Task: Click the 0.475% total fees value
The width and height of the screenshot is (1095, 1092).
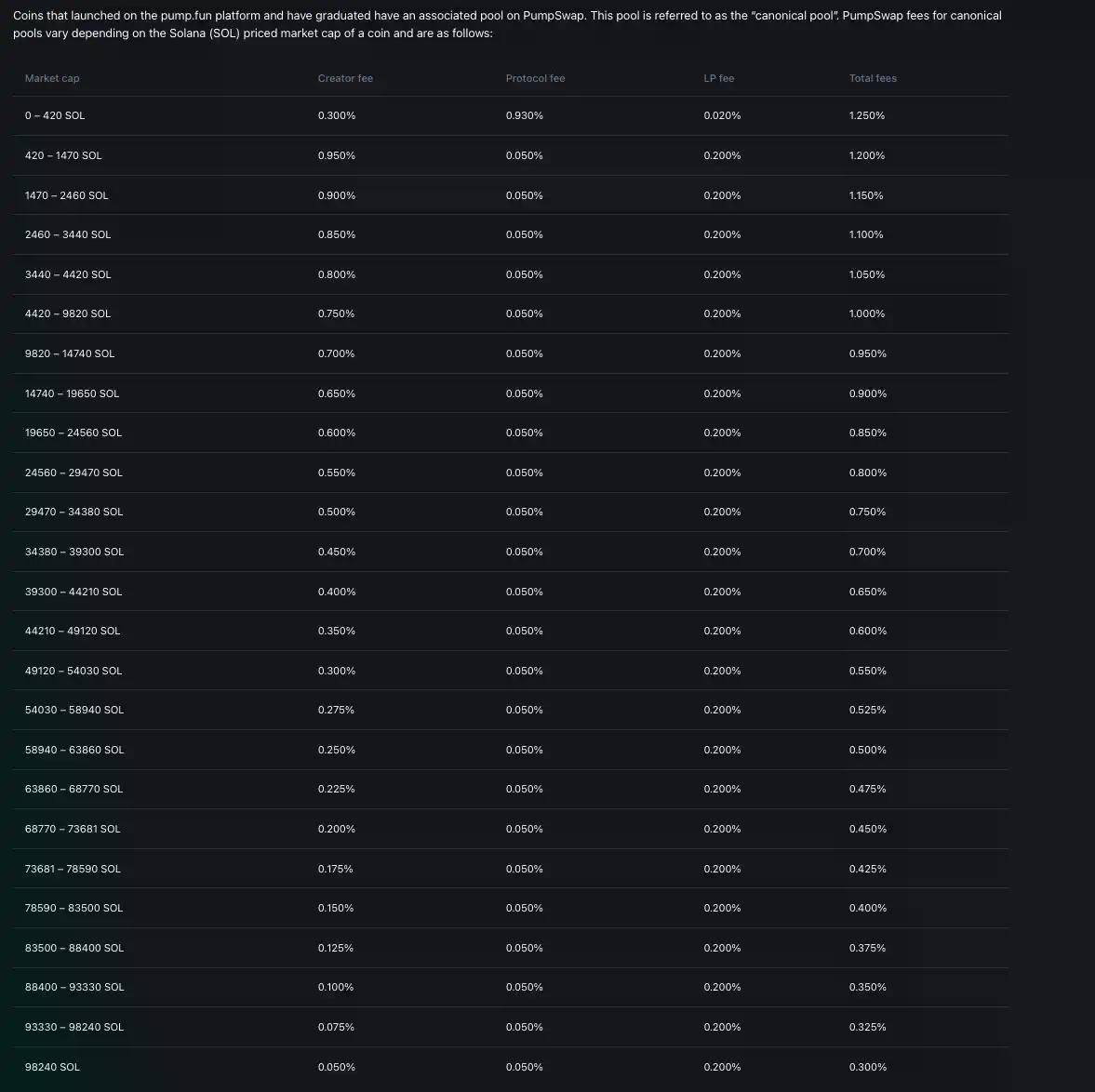Action: [x=867, y=789]
